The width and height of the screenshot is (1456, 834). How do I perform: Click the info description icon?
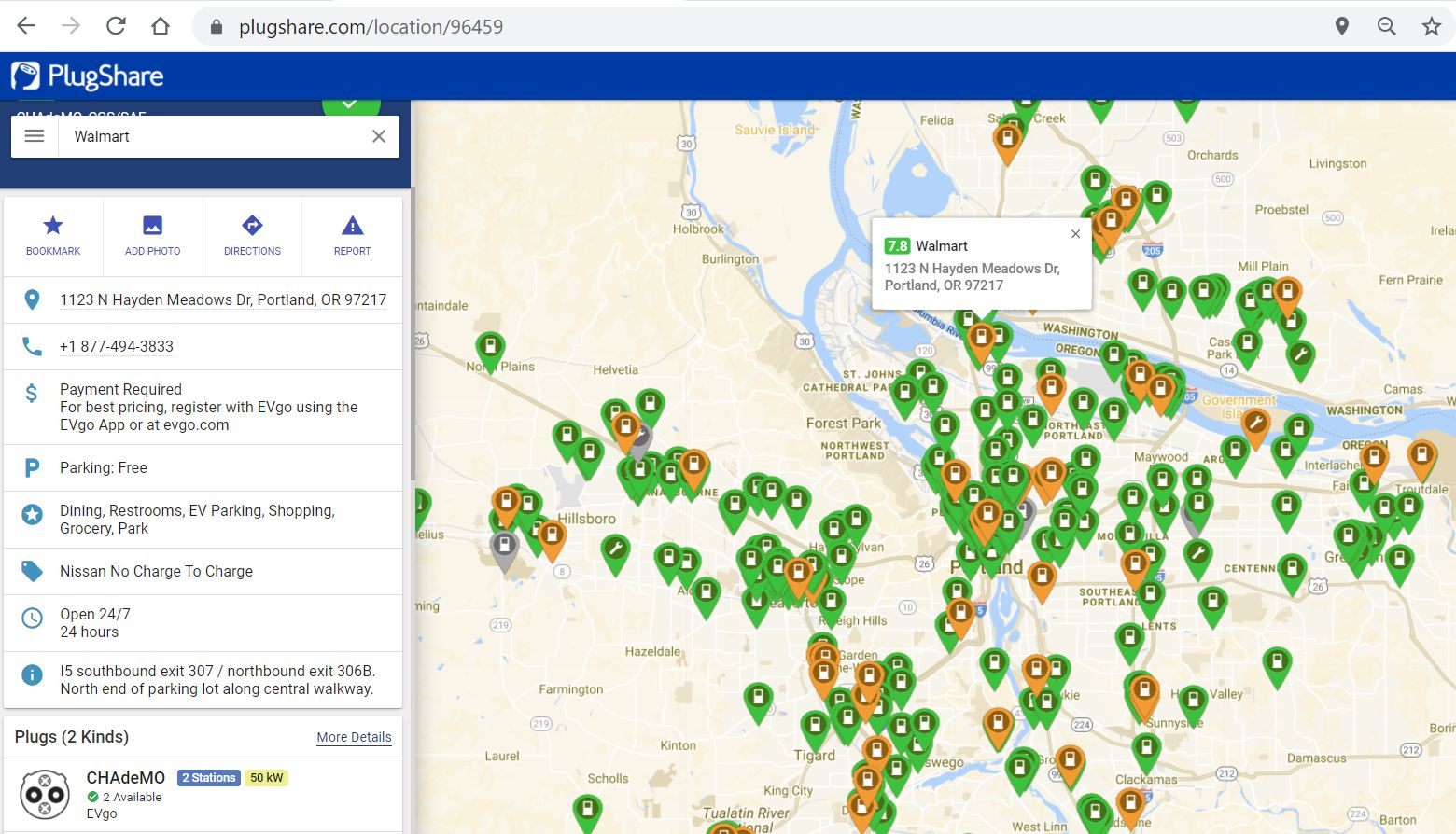pos(32,674)
